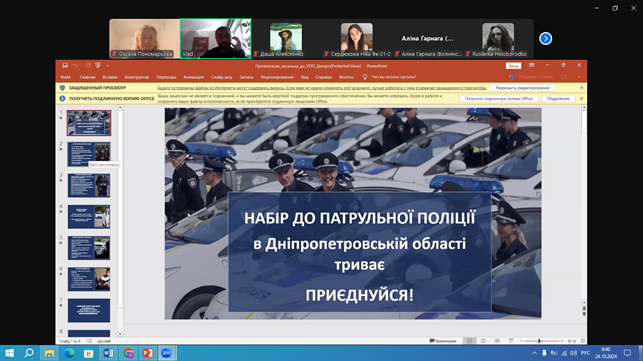Click the Подробнее button

[x=558, y=98]
